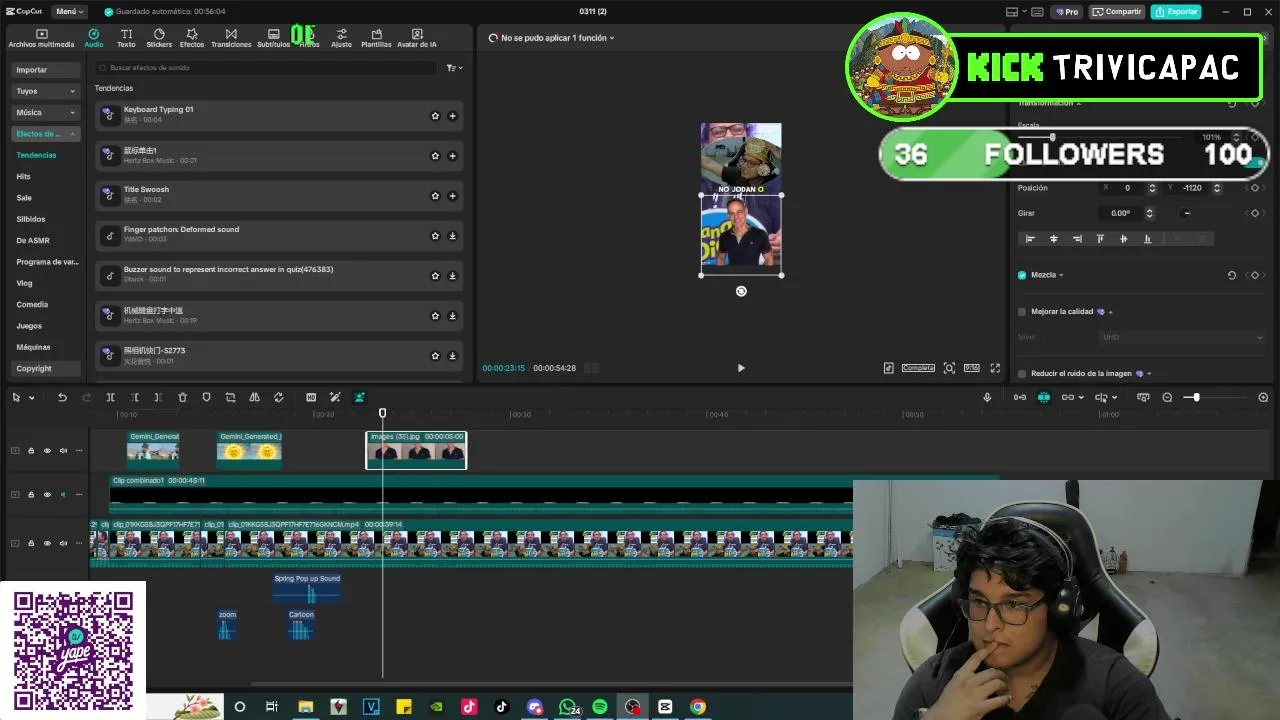Open the sound effects filter dropdown
This screenshot has width=1280, height=720.
pyautogui.click(x=454, y=68)
